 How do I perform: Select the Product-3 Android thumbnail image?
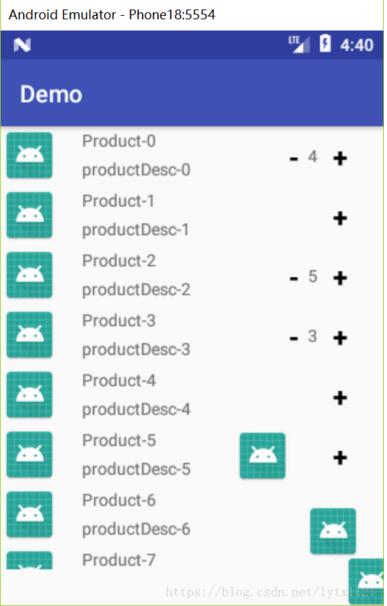(29, 335)
